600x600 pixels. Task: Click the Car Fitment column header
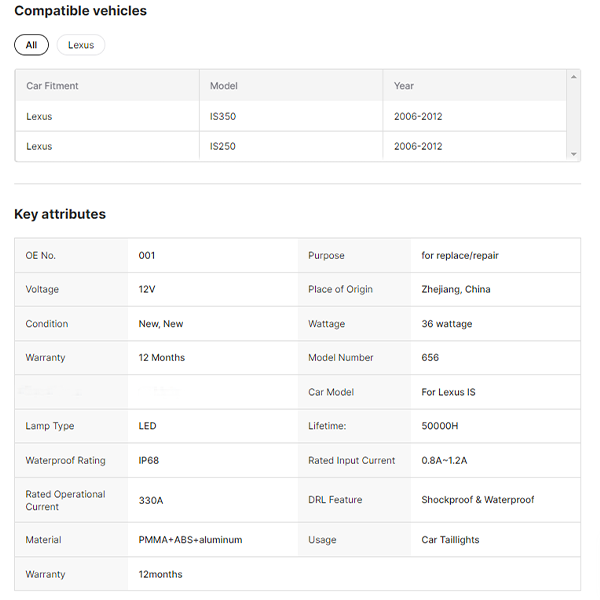pyautogui.click(x=52, y=86)
